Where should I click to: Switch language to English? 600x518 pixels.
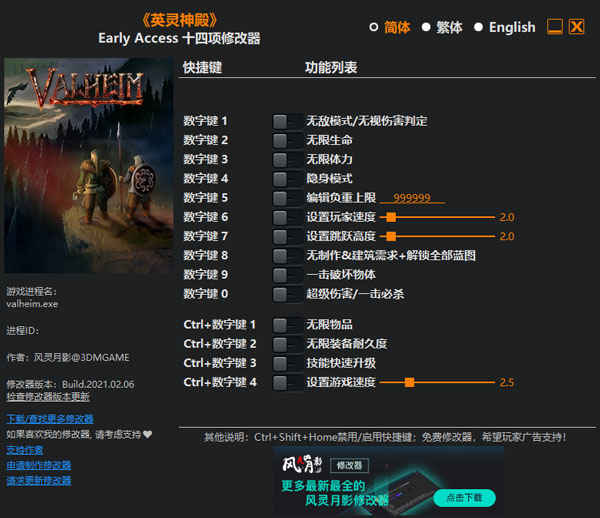click(479, 27)
